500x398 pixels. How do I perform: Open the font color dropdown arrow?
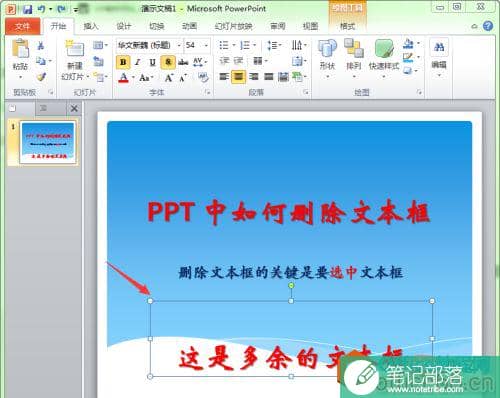[x=133, y=78]
